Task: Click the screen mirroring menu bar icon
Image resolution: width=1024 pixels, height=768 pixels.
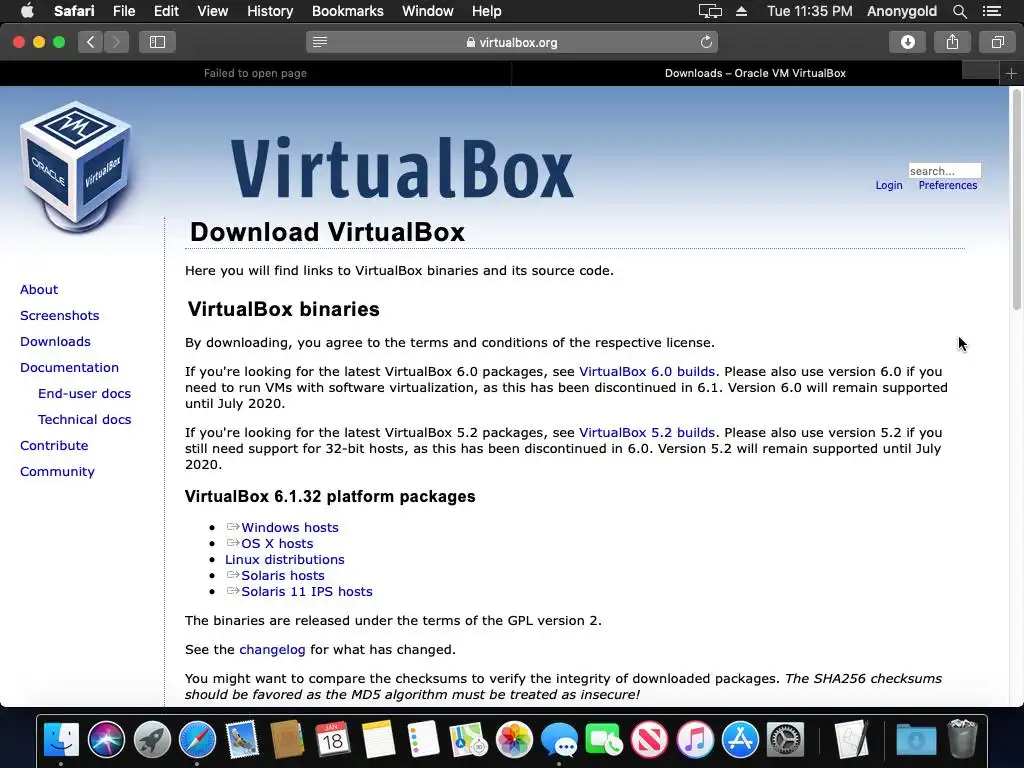Action: (x=710, y=11)
